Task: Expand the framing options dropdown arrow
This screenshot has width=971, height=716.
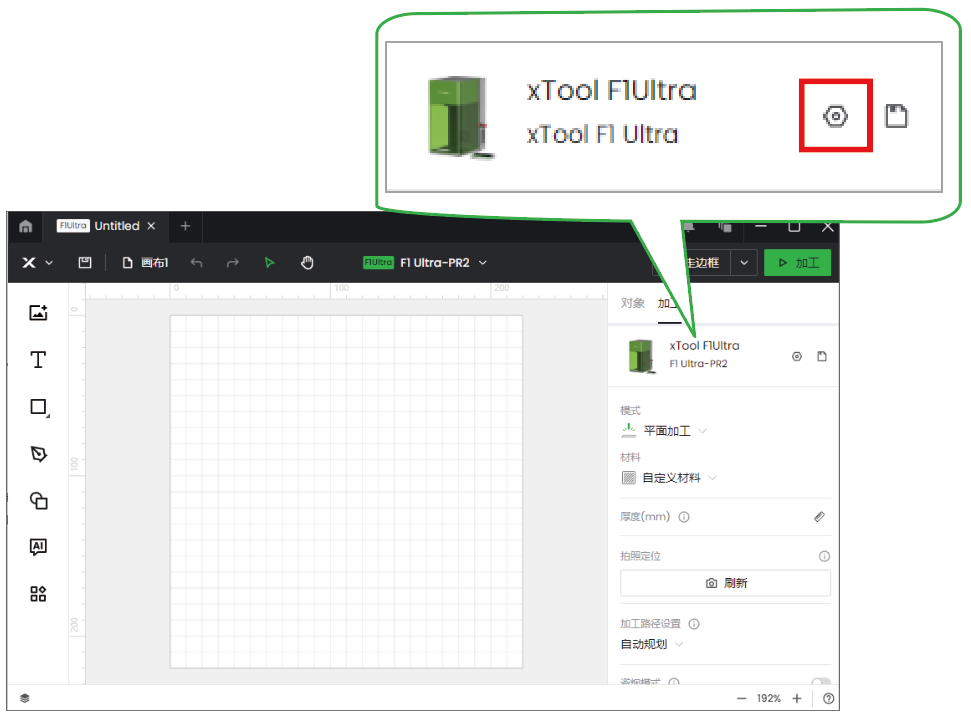Action: coord(744,263)
